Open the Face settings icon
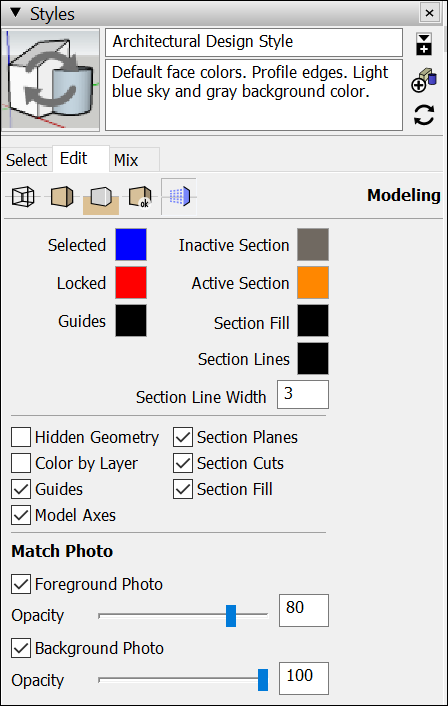 [x=62, y=197]
